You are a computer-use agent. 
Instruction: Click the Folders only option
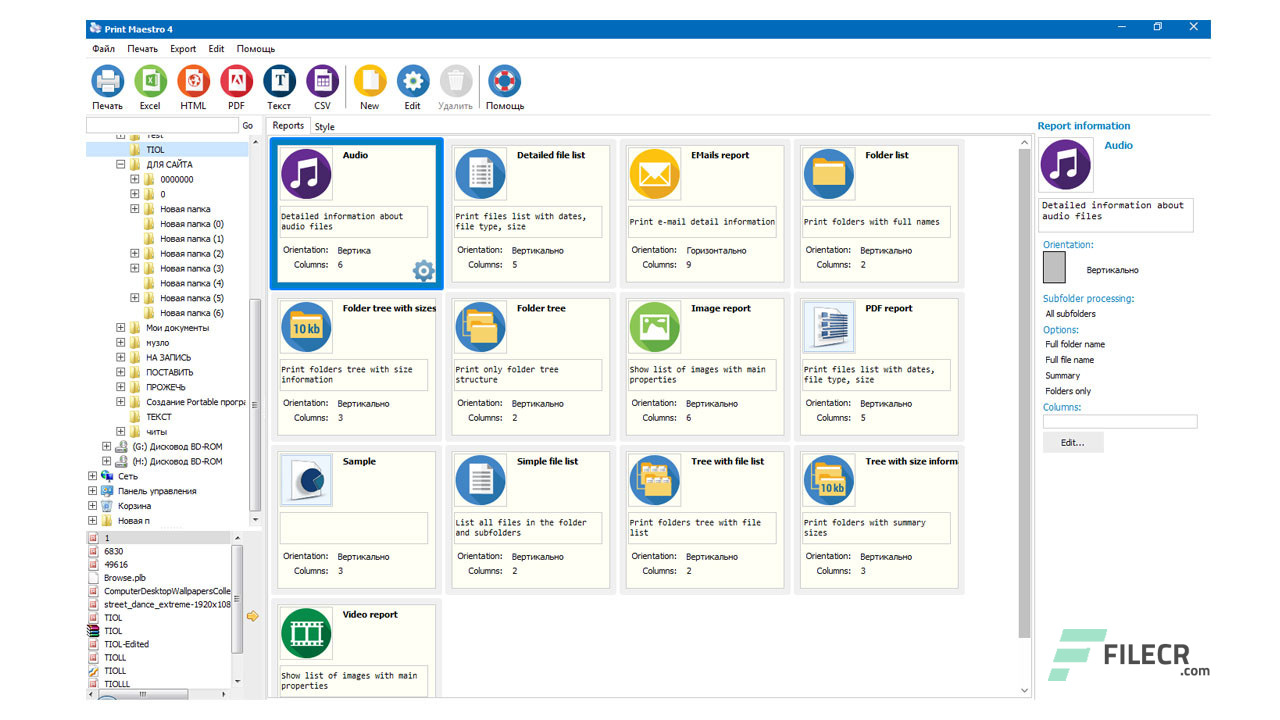pyautogui.click(x=1068, y=391)
